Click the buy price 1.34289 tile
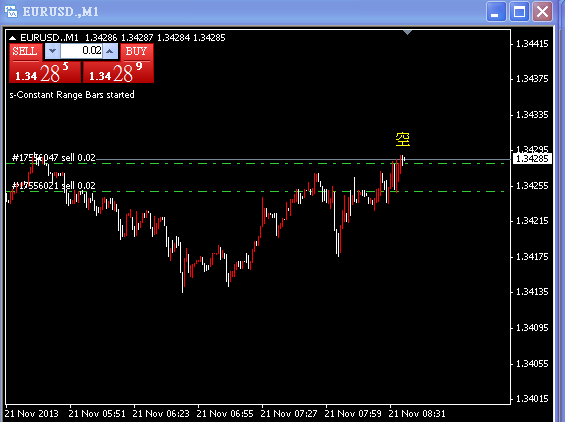The width and height of the screenshot is (565, 422). pos(118,72)
